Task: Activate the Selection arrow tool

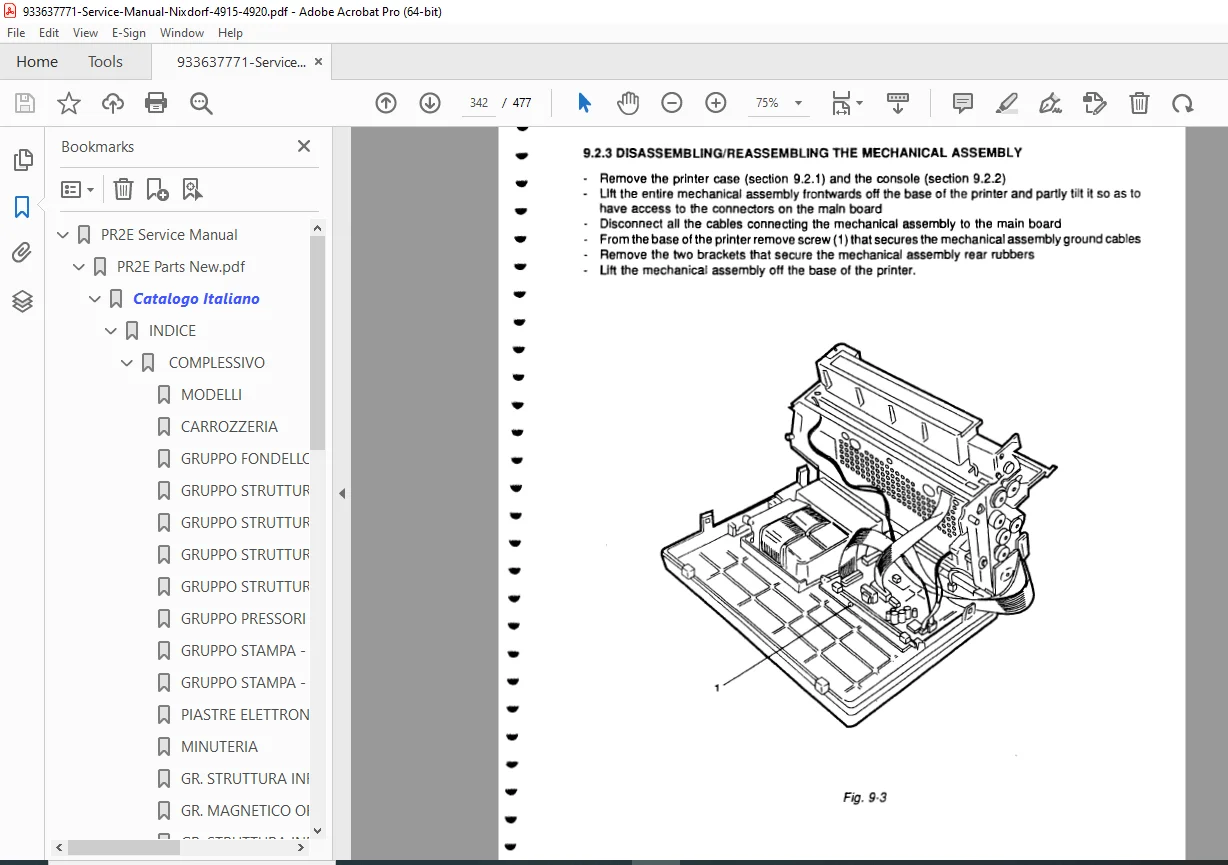Action: (x=585, y=103)
